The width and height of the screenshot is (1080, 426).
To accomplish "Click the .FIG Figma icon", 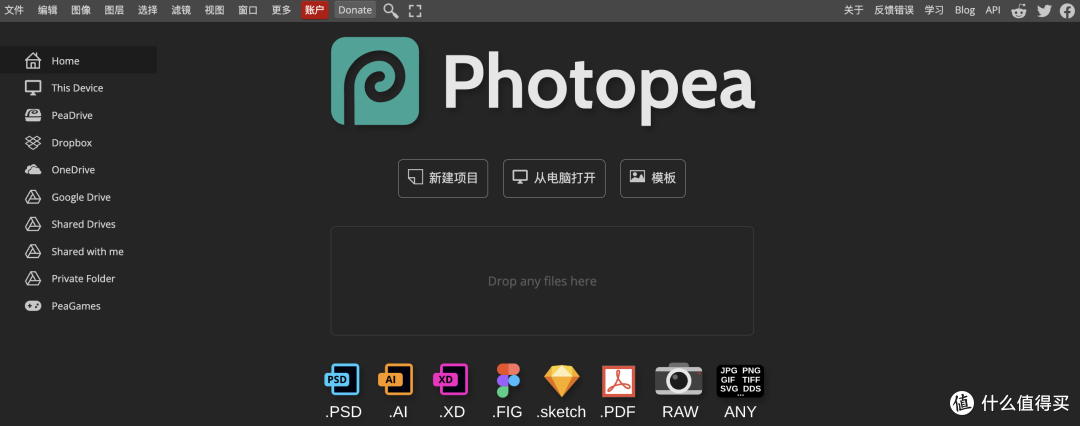I will point(508,380).
